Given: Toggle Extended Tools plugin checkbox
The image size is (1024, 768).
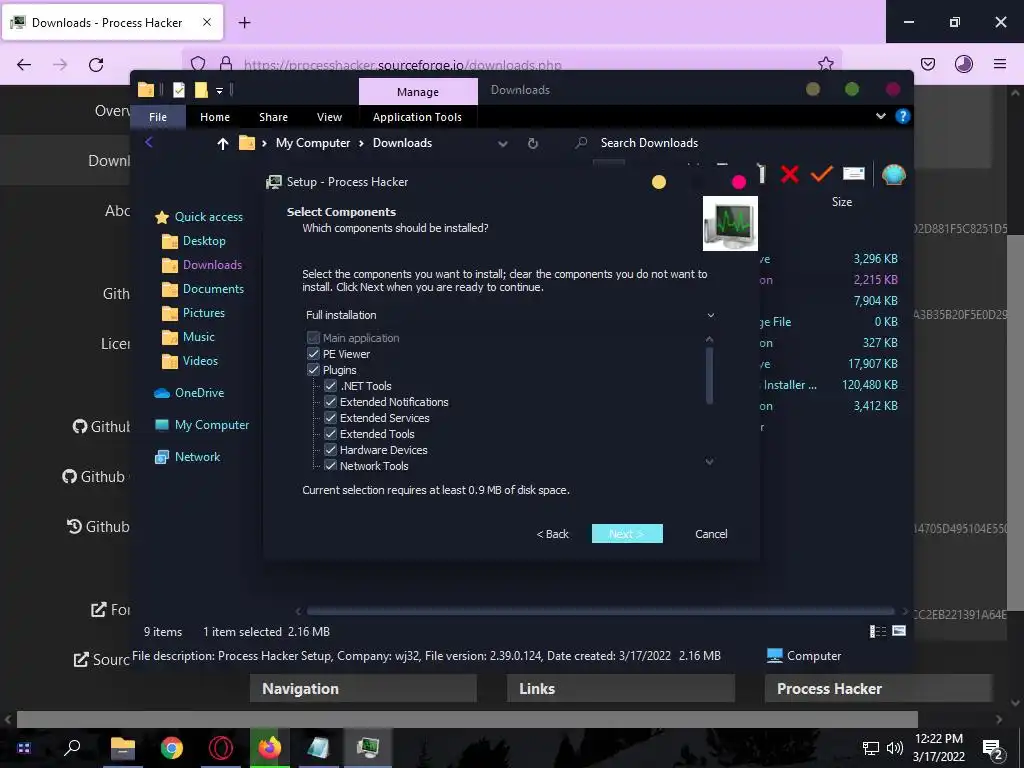Looking at the screenshot, I should [x=330, y=434].
